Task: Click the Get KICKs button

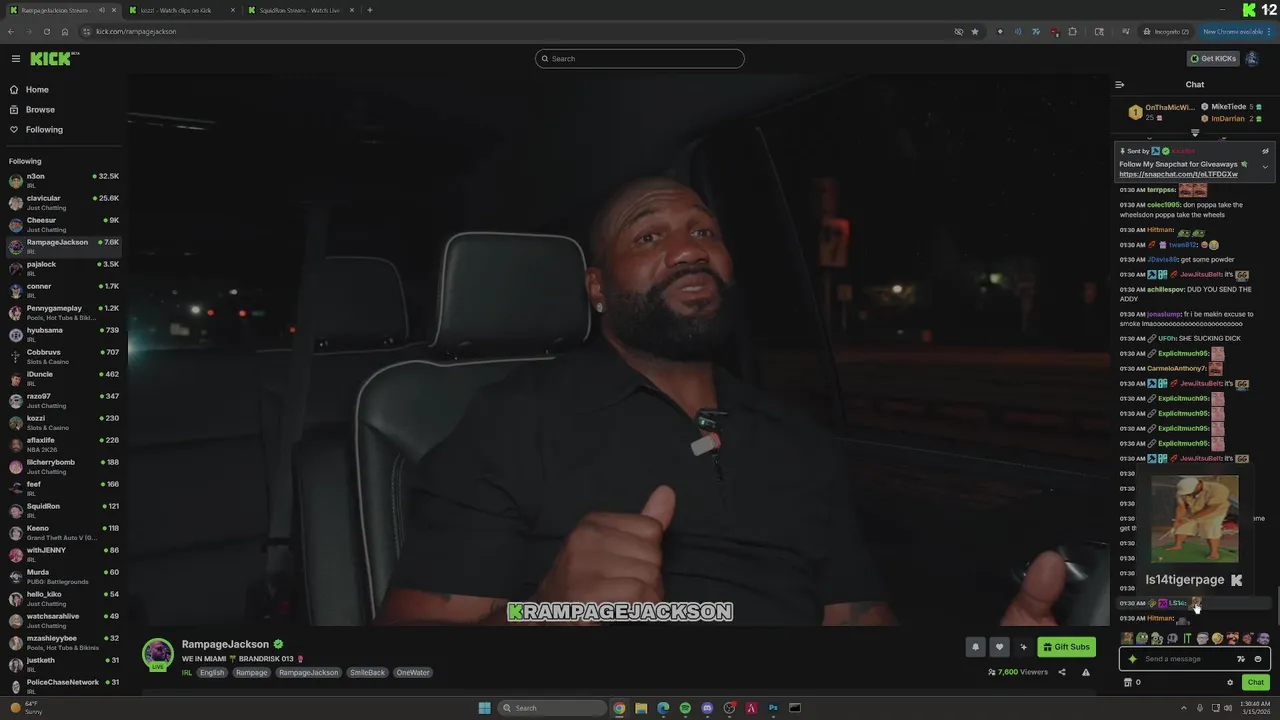Action: 1213,59
